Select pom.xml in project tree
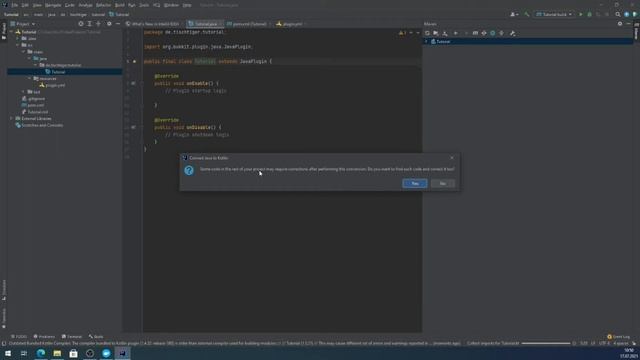Image resolution: width=640 pixels, height=360 pixels. pos(33,105)
